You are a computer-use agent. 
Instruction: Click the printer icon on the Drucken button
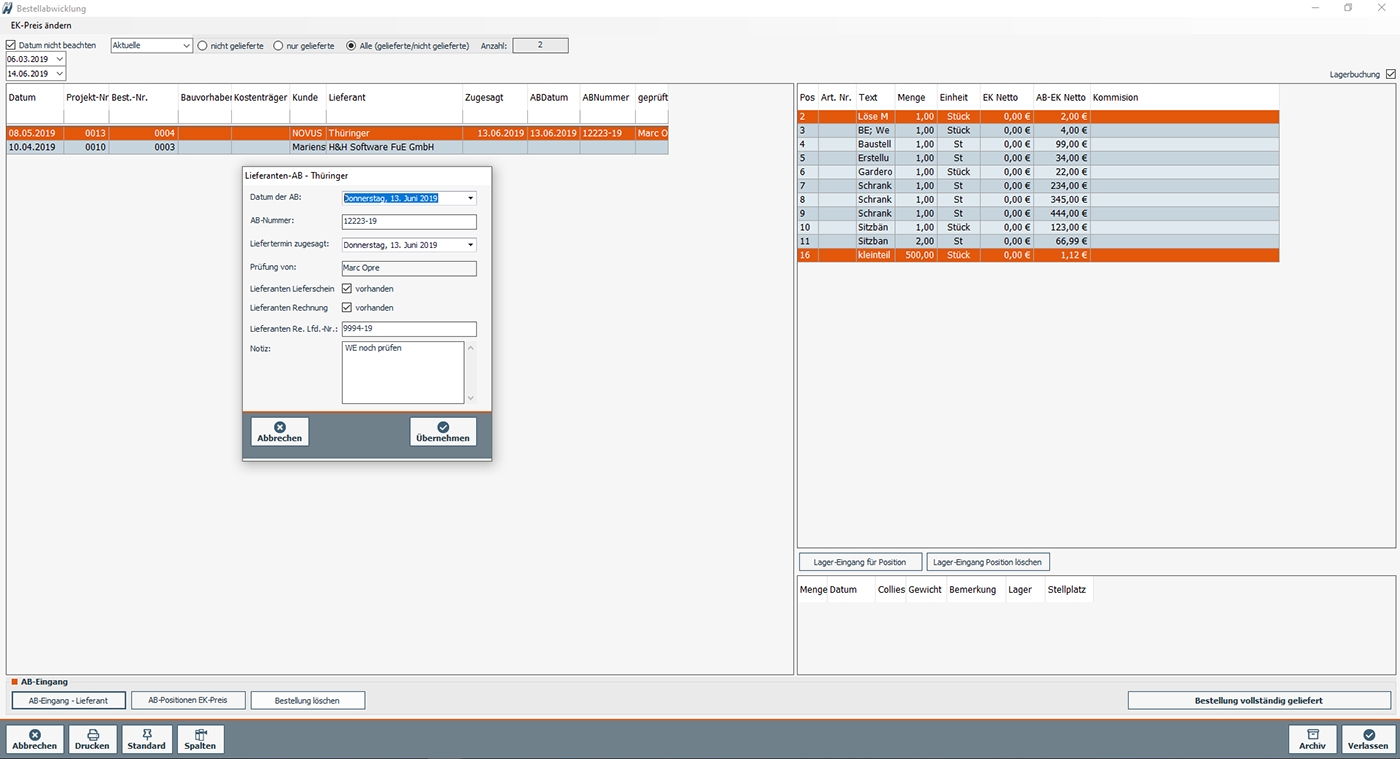(92, 733)
